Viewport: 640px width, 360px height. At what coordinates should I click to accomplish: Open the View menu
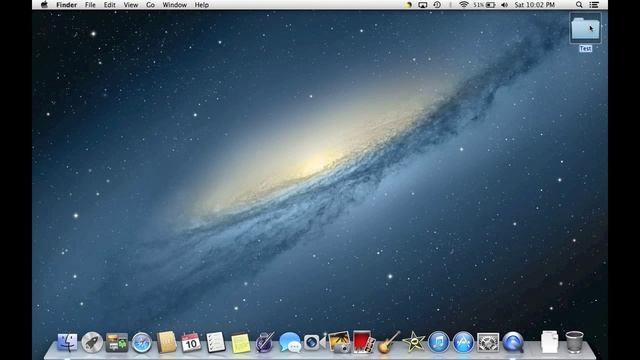[131, 5]
